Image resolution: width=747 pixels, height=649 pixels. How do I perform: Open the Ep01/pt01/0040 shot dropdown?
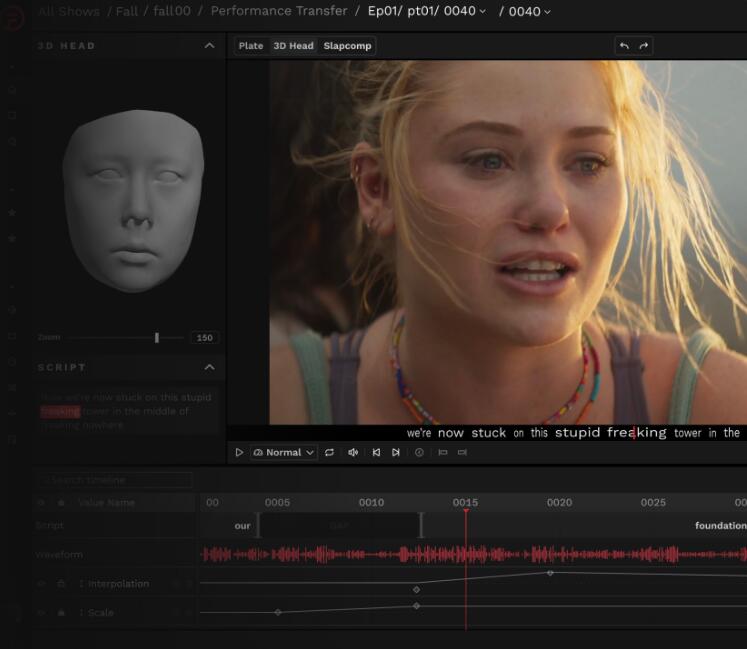pyautogui.click(x=427, y=12)
